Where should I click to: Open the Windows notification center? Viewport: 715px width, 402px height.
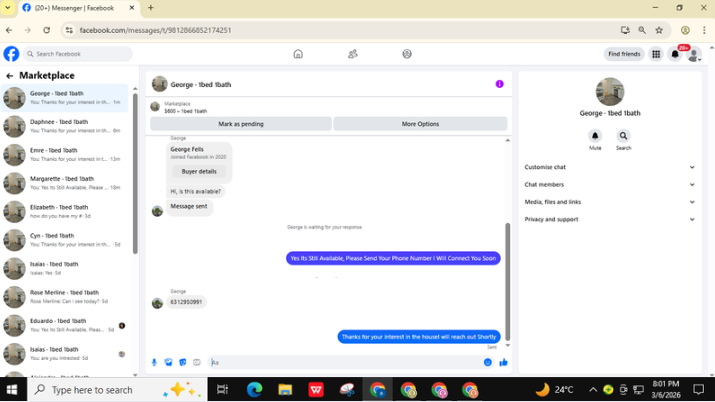(x=699, y=390)
